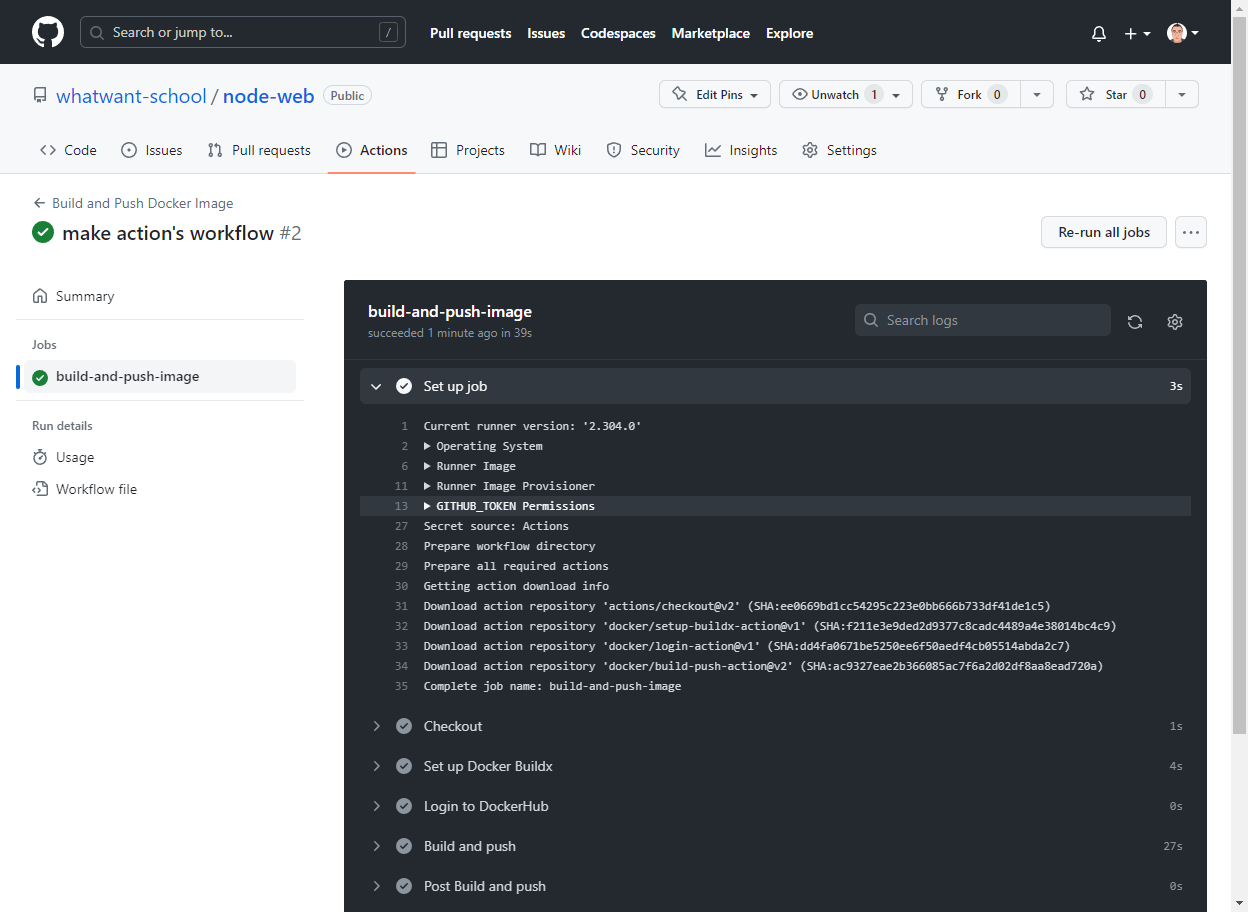Open Issues in top navigation
This screenshot has height=912, width=1248.
(546, 33)
